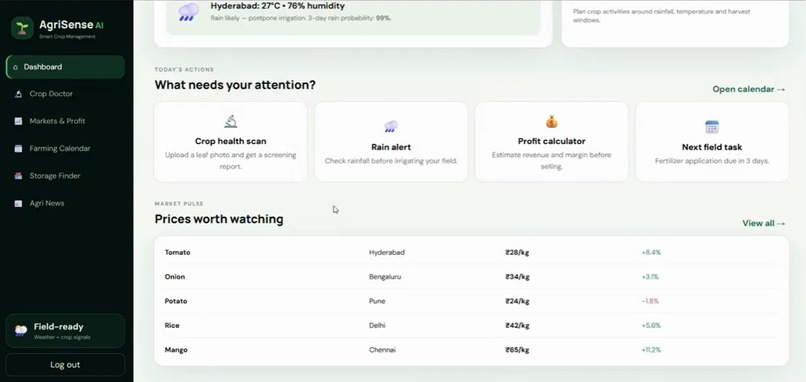Launch the Profit calculator card

552,142
